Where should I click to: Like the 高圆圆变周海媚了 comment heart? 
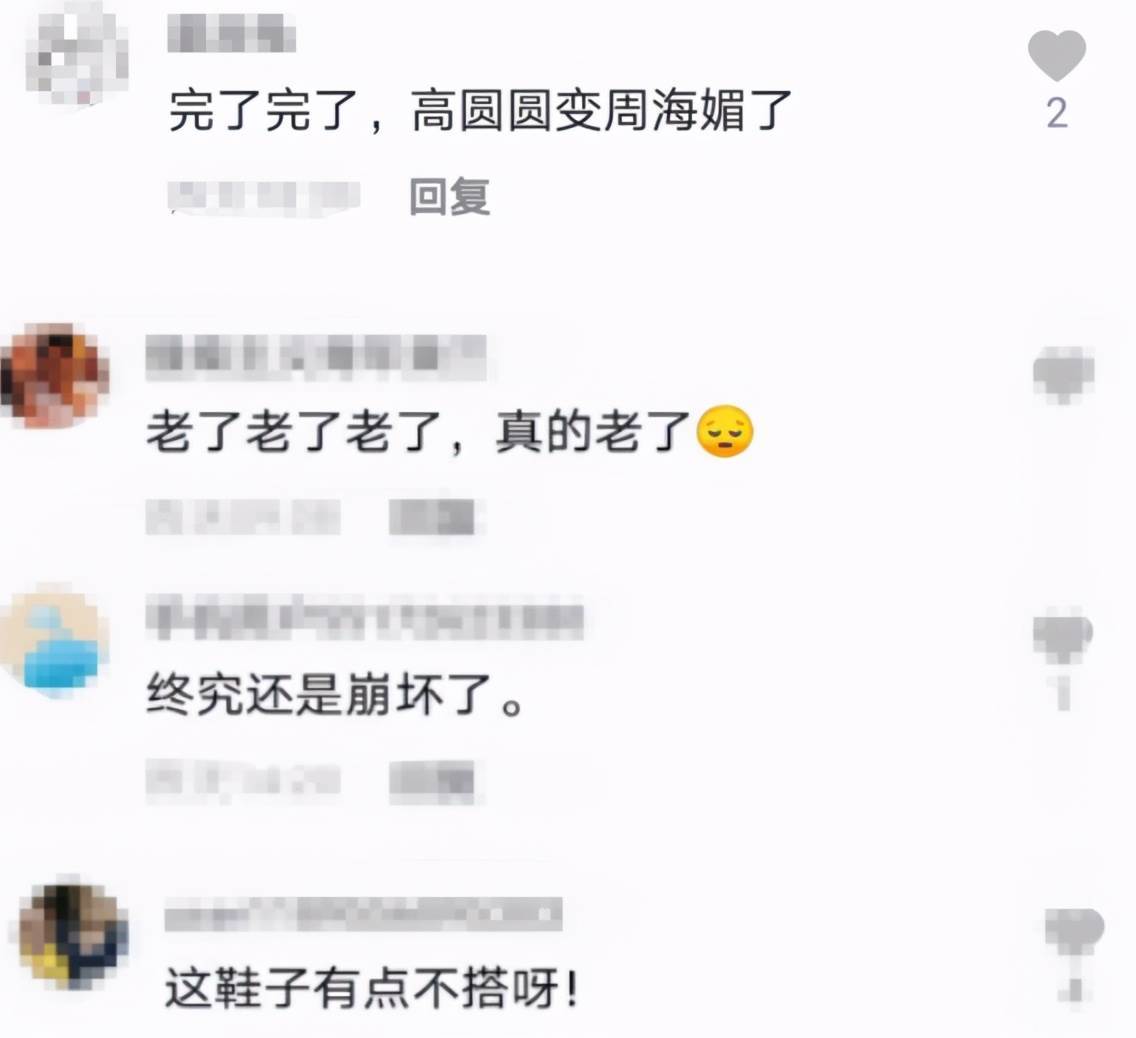[1056, 56]
